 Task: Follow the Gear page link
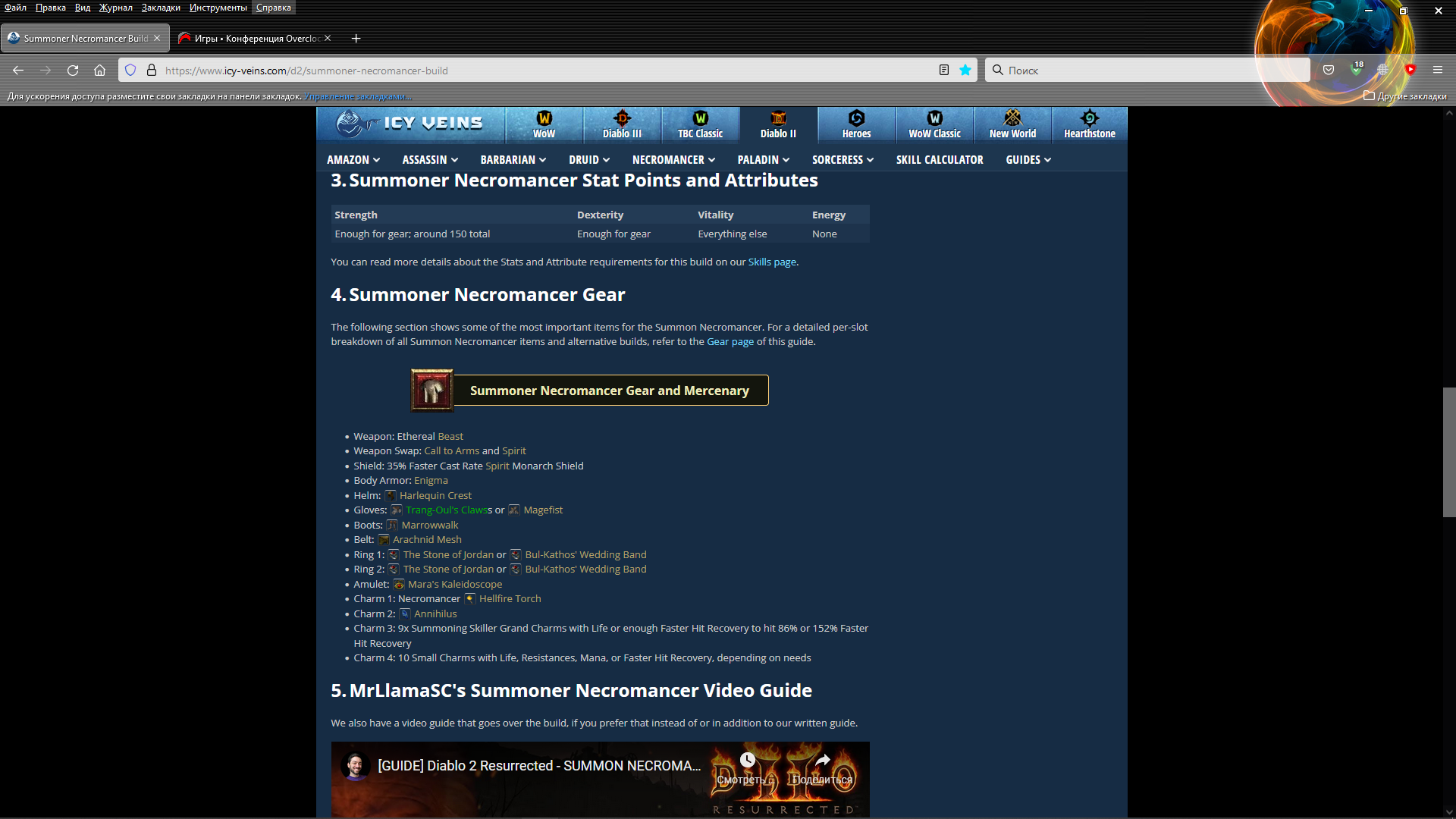click(x=730, y=342)
